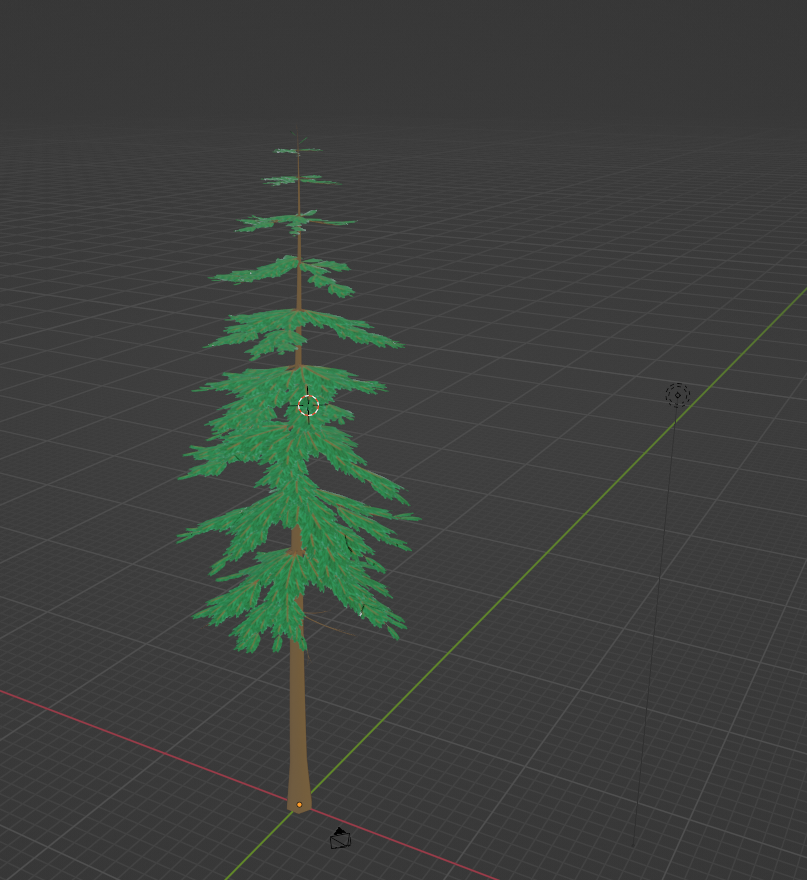The height and width of the screenshot is (880, 807).
Task: Pick the topmost tiny branch tier
Action: click(x=297, y=151)
